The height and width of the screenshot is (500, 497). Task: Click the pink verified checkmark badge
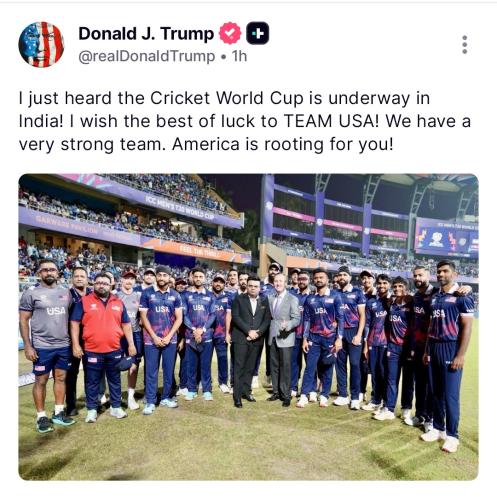click(x=230, y=33)
